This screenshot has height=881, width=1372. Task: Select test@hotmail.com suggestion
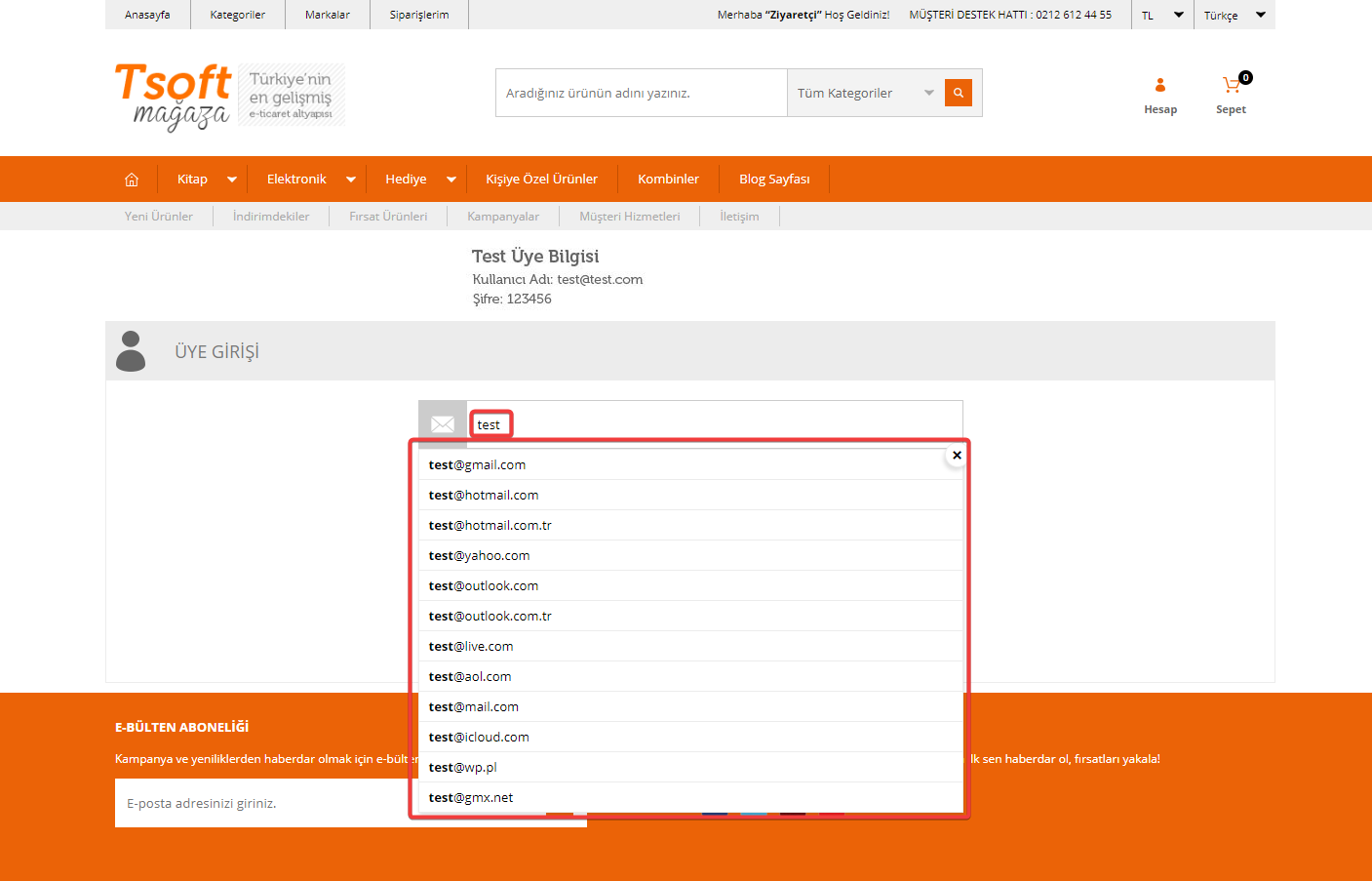tap(690, 496)
